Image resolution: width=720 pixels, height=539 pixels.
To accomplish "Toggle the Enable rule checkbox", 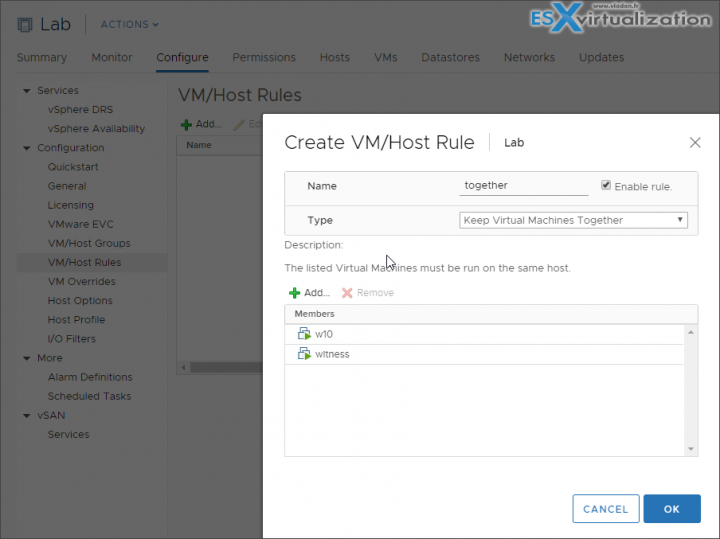I will click(606, 185).
